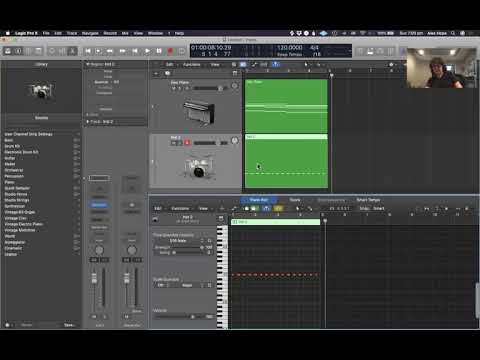
Task: Open the Apple menu
Action: point(8,33)
